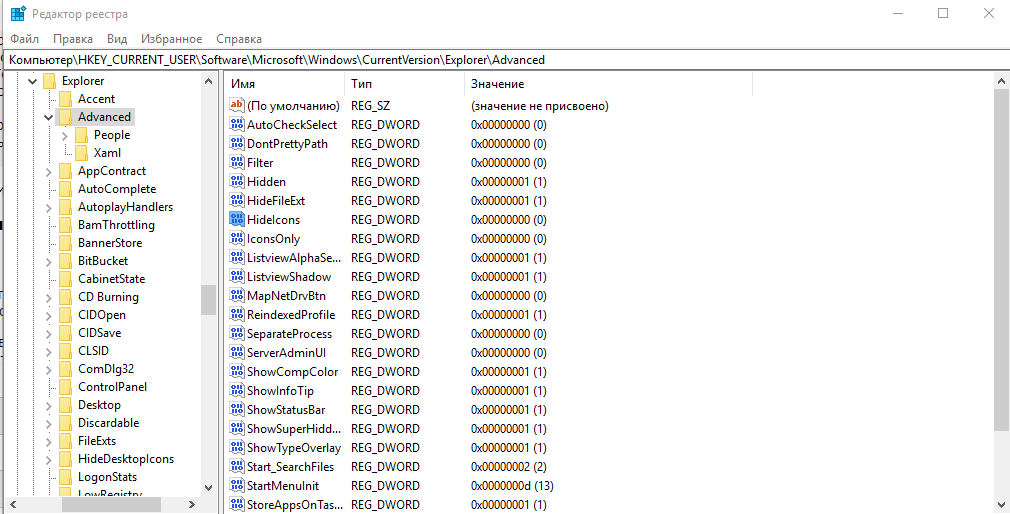Screen dimensions: 1010x514
Task: Click the IconsOnly DWORD icon
Action: (237, 238)
